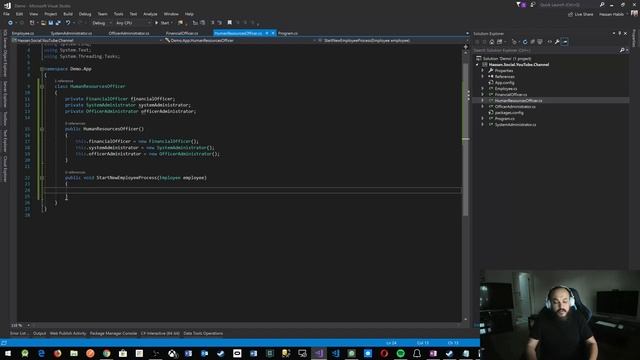Viewport: 640px width, 360px height.
Task: Open the Windows Start menu
Action: 8,353
